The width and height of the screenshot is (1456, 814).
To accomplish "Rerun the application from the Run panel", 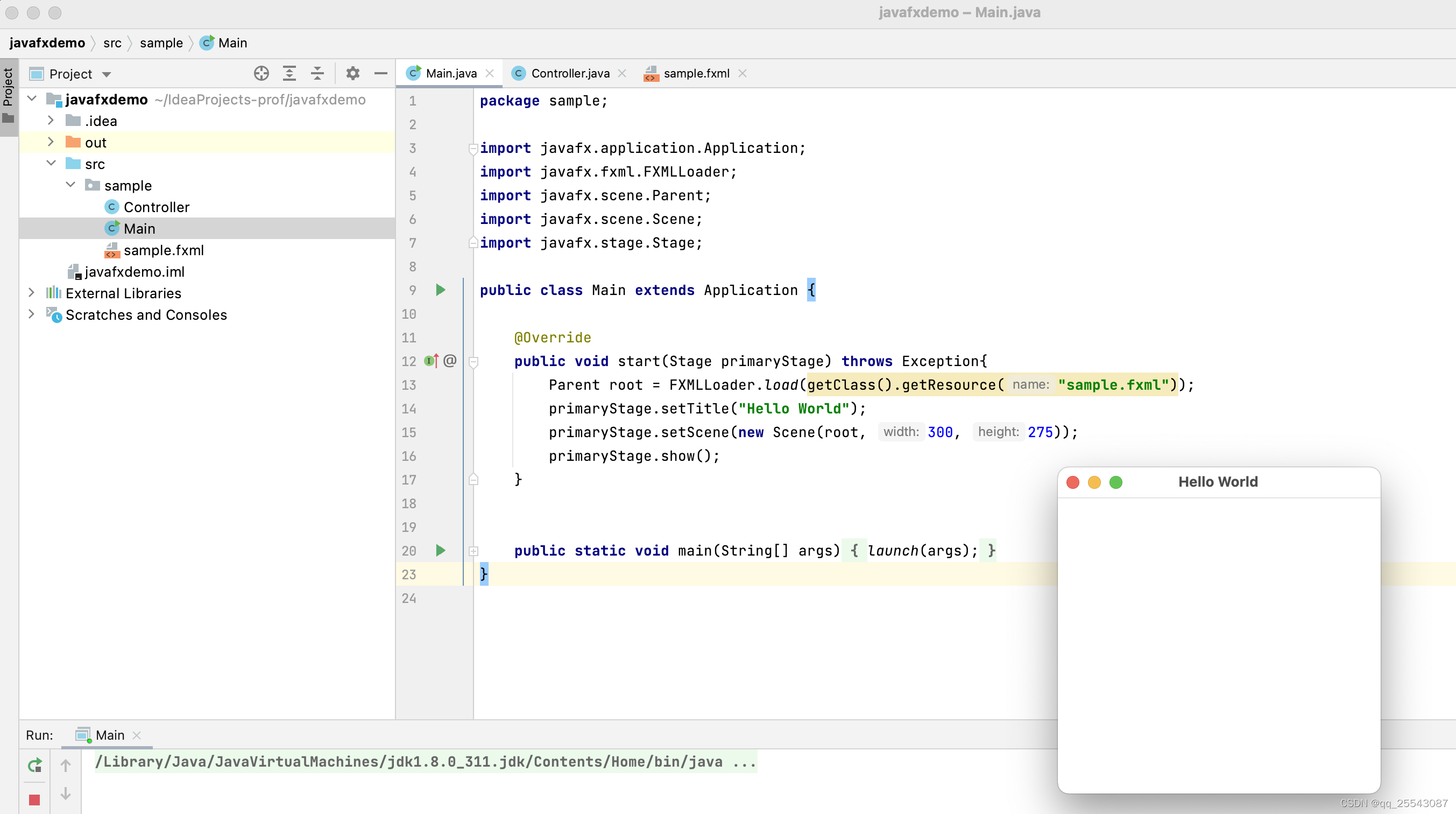I will pyautogui.click(x=34, y=764).
